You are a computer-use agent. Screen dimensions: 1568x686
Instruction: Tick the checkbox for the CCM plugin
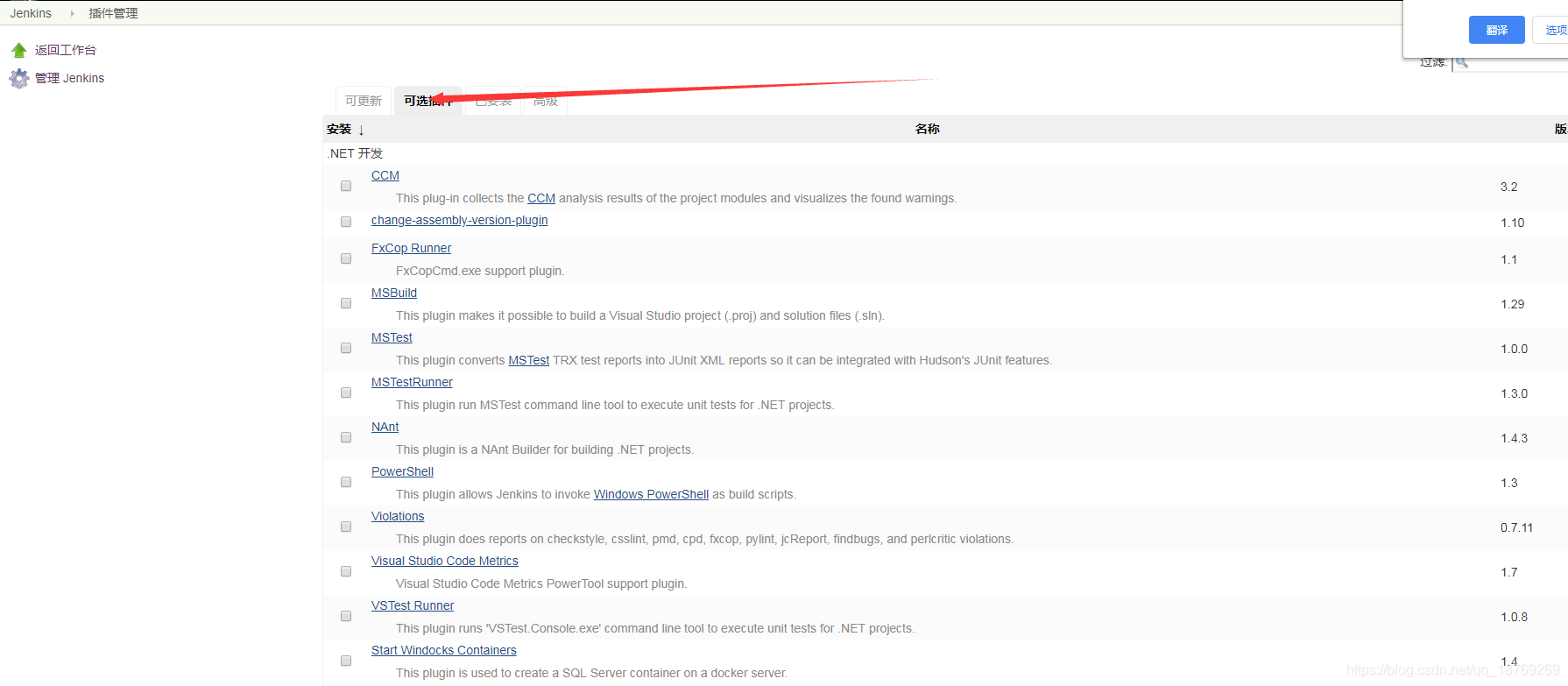click(x=346, y=186)
